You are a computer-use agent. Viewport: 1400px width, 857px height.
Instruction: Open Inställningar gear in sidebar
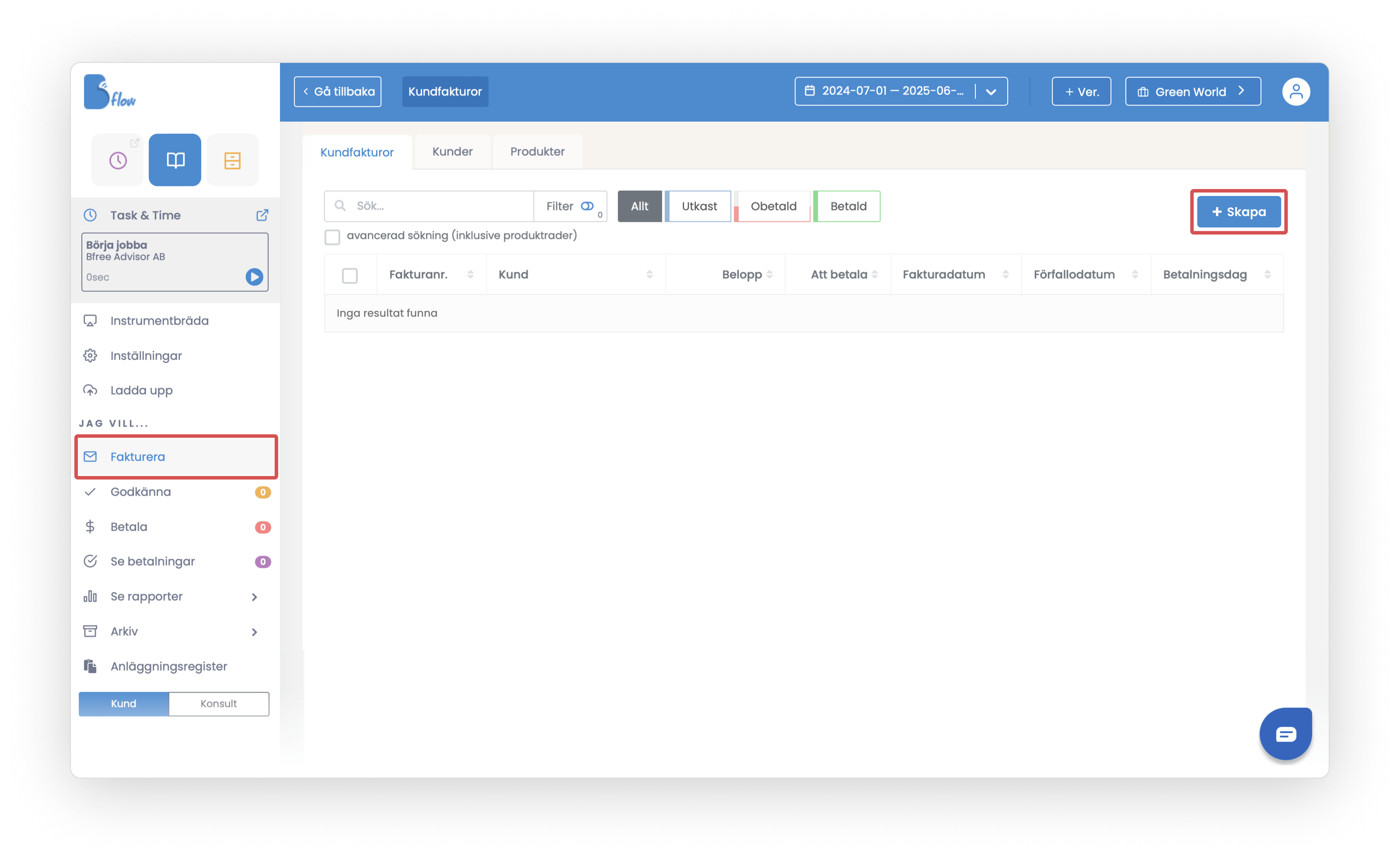click(91, 356)
